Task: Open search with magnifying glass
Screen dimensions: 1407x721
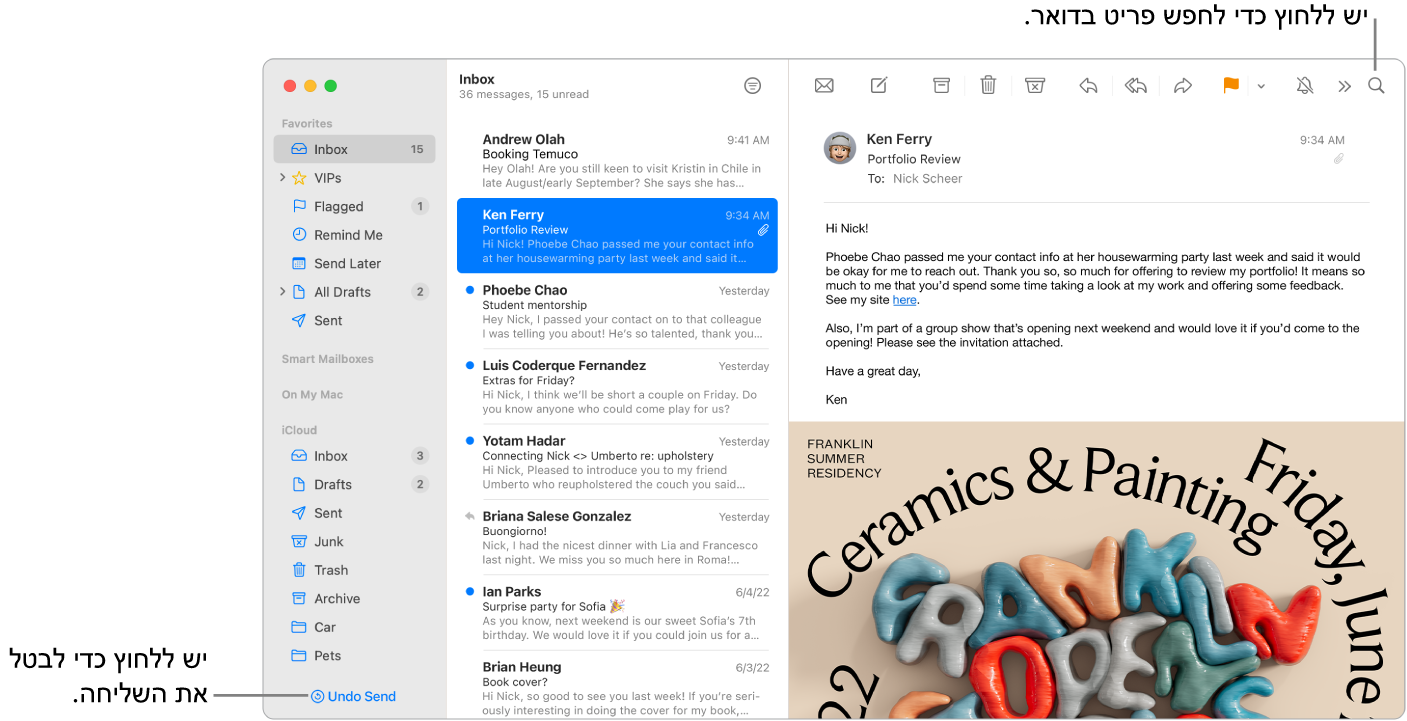Action: pyautogui.click(x=1377, y=86)
